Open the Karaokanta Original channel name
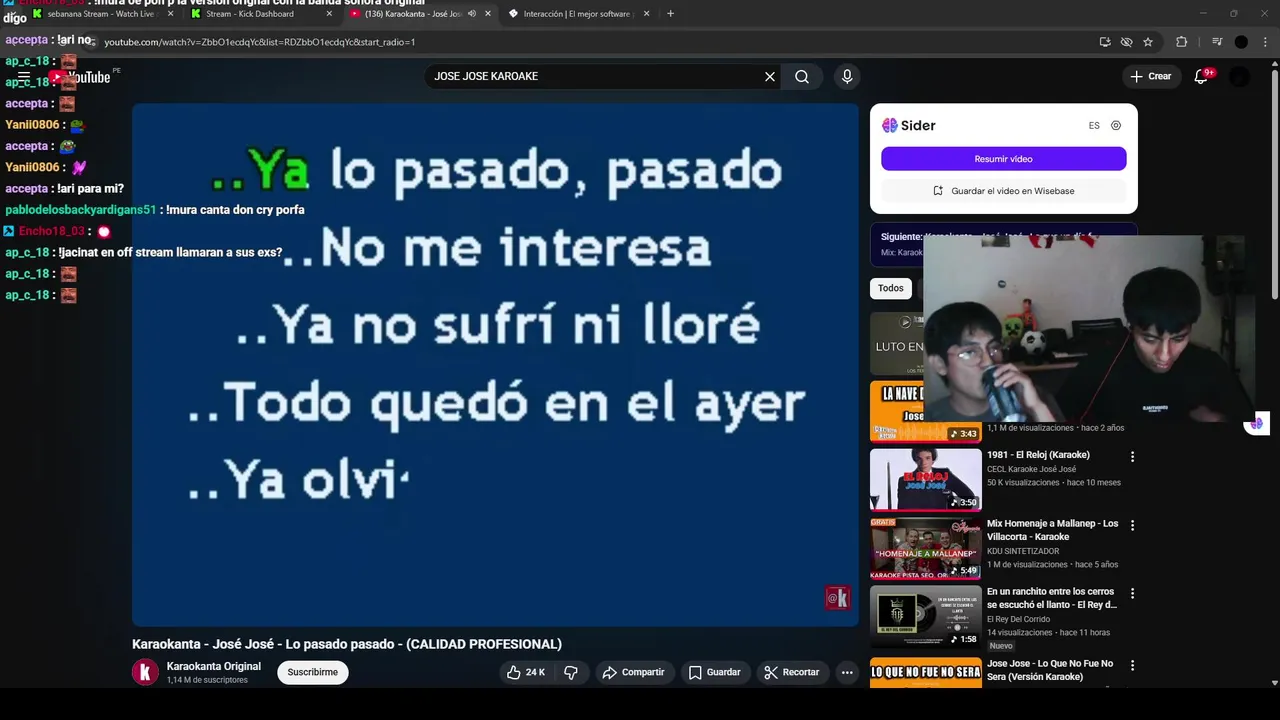 pyautogui.click(x=213, y=667)
